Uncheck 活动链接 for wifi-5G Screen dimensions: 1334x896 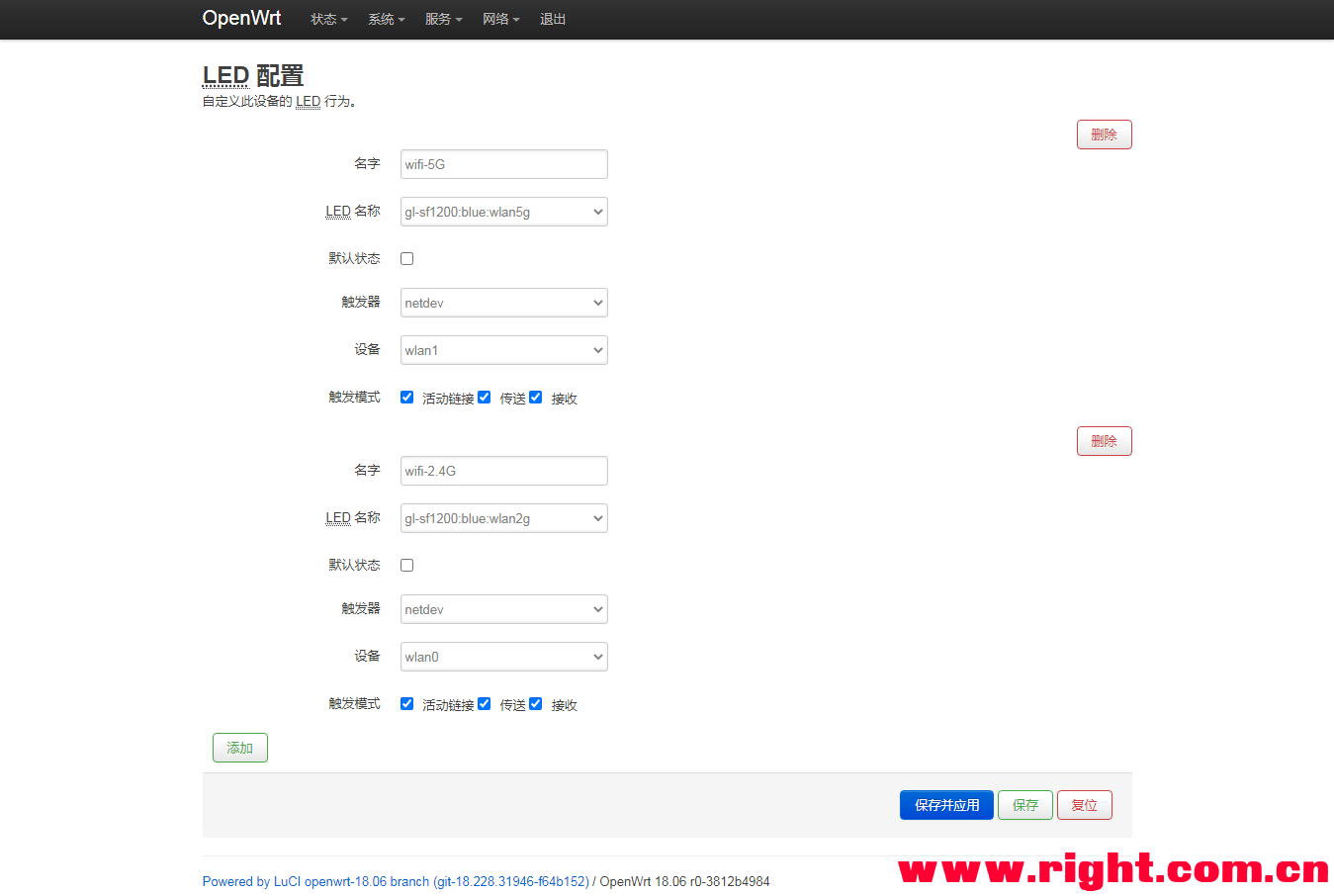click(406, 397)
